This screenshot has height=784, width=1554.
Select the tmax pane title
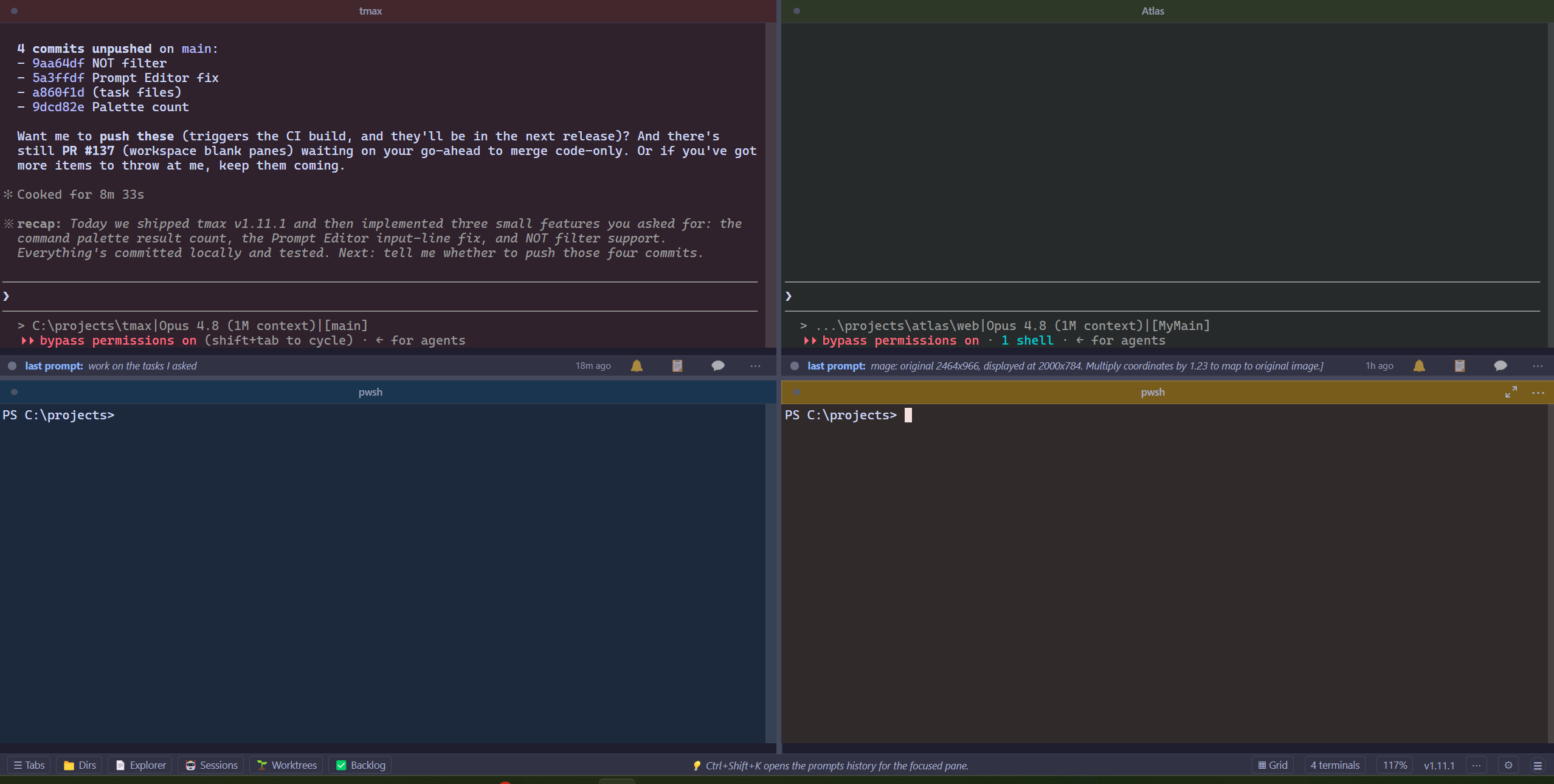(x=370, y=11)
